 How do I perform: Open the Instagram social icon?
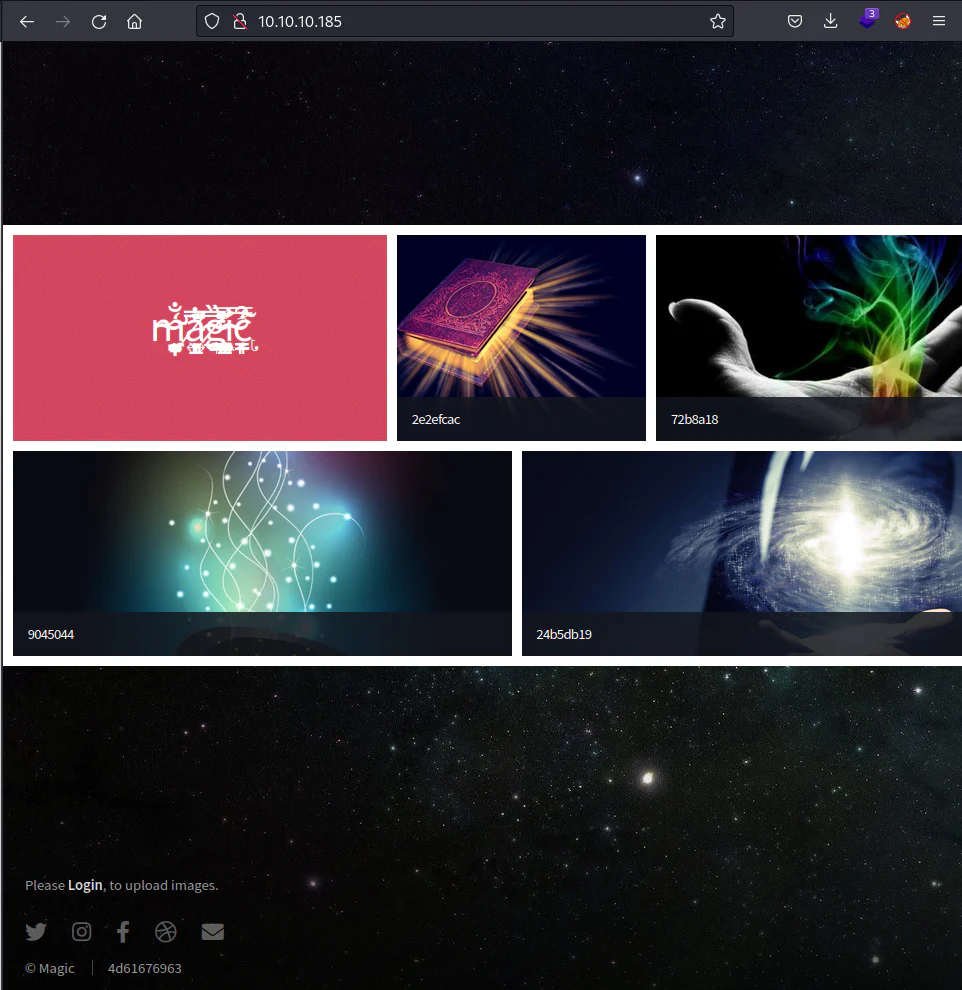(81, 931)
